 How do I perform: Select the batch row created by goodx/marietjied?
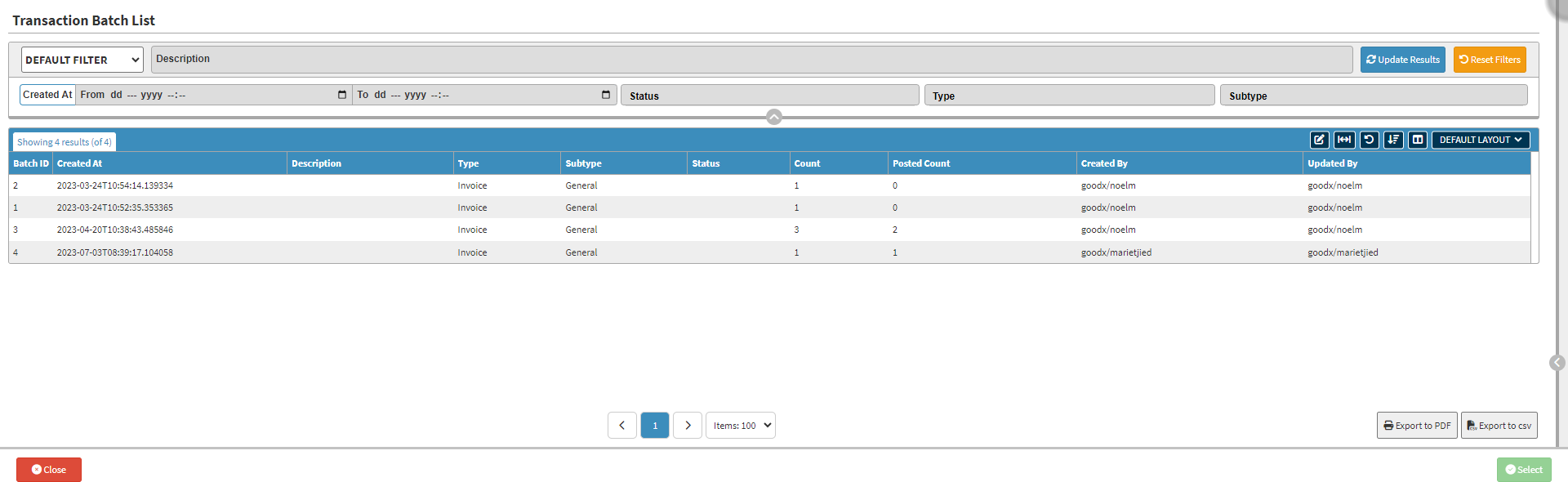click(x=572, y=252)
